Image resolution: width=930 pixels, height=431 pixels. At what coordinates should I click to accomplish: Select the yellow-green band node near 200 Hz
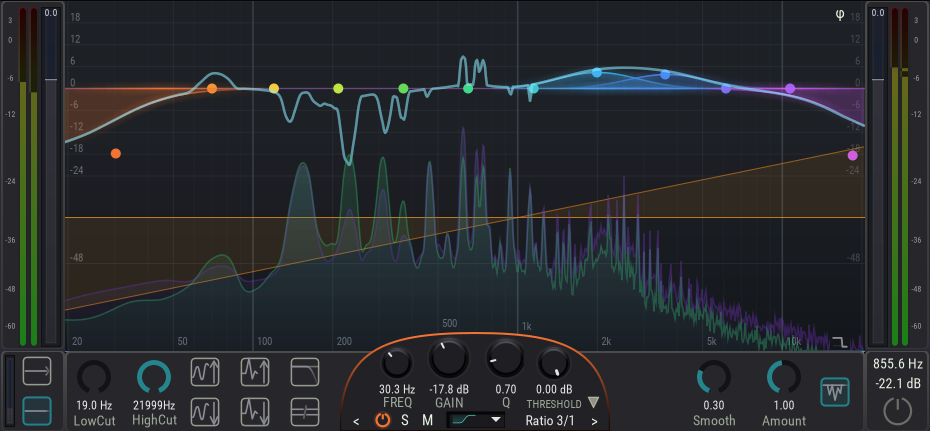coord(338,88)
